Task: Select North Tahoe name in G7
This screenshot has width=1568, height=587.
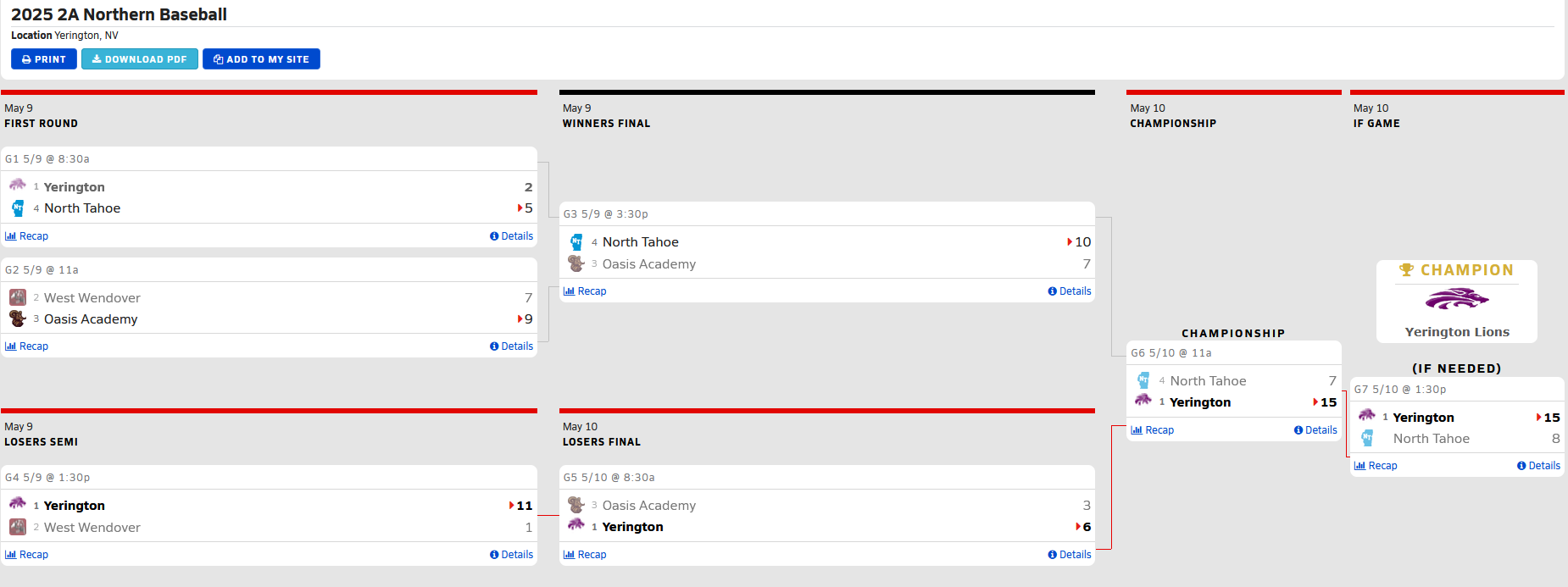Action: click(1432, 439)
